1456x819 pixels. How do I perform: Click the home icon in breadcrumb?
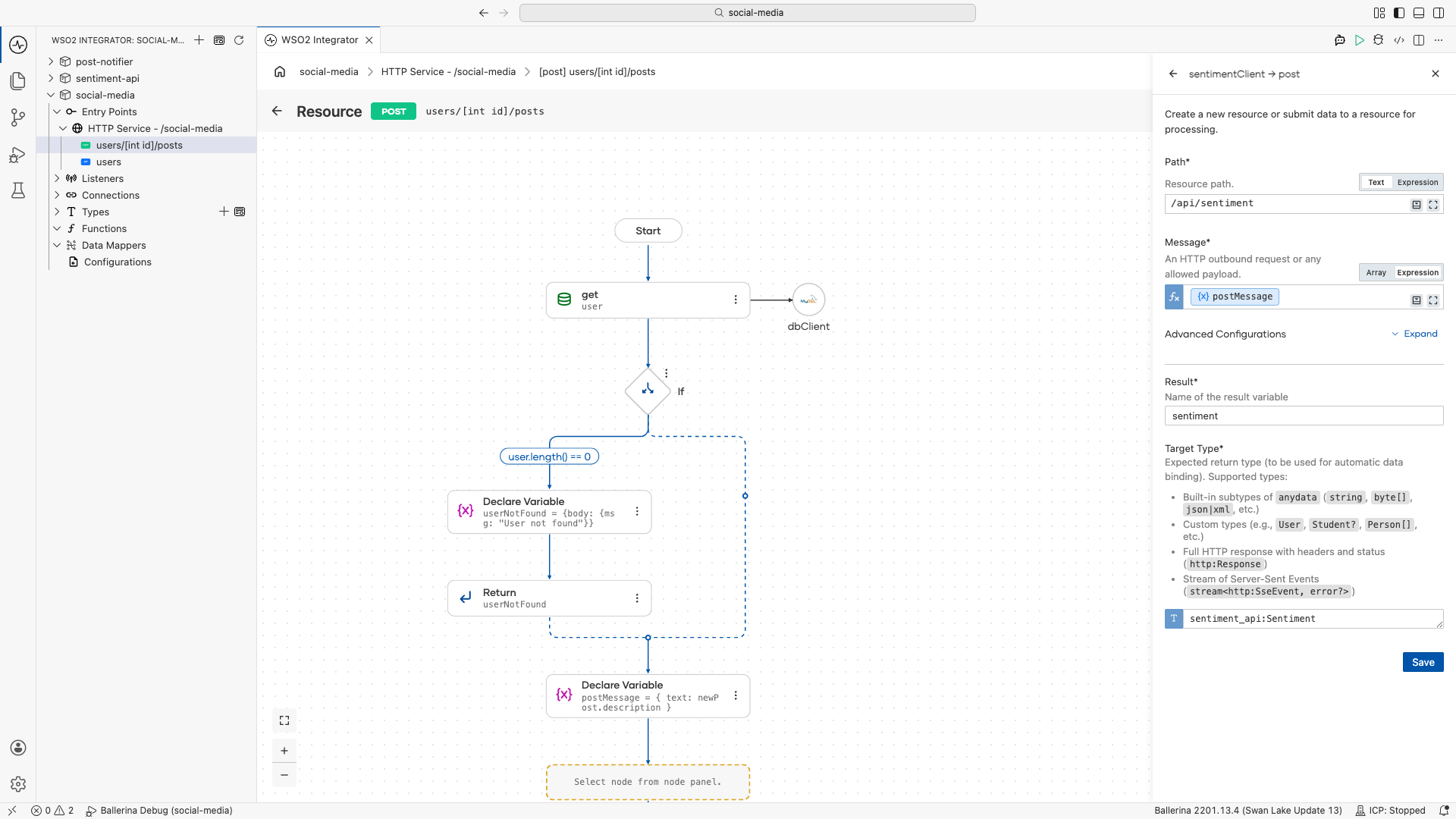point(280,72)
